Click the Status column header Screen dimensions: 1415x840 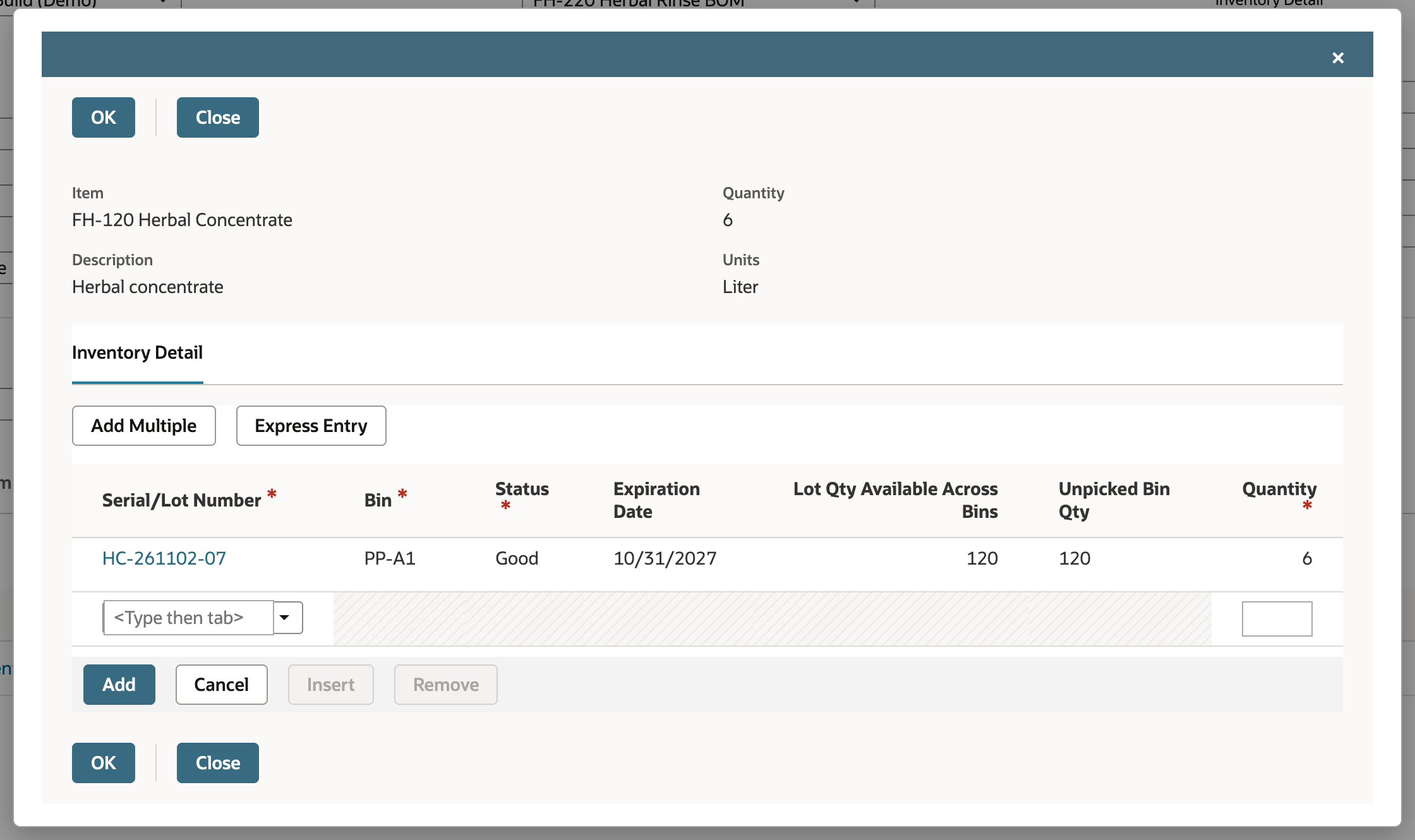tap(522, 495)
